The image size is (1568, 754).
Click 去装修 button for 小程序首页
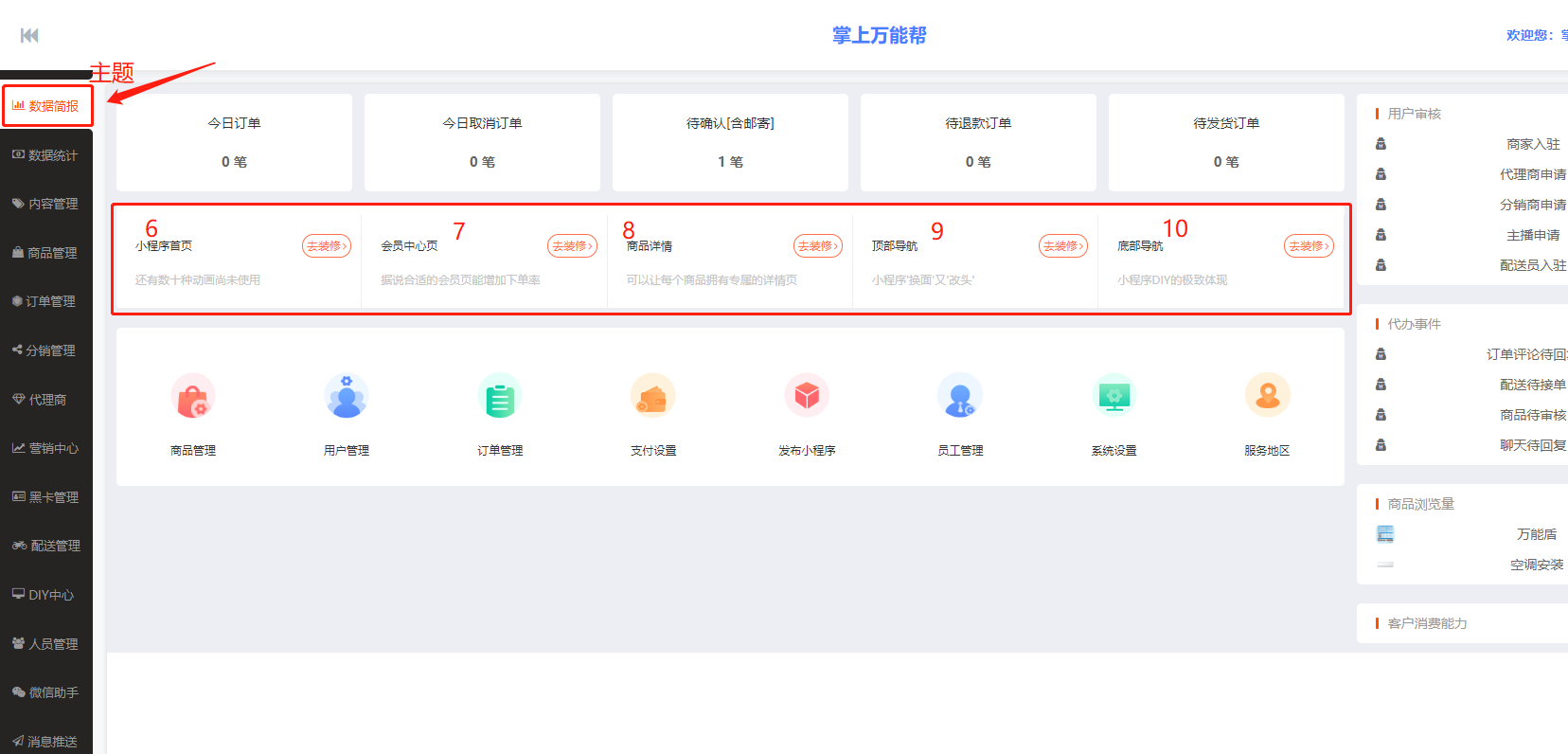[327, 246]
